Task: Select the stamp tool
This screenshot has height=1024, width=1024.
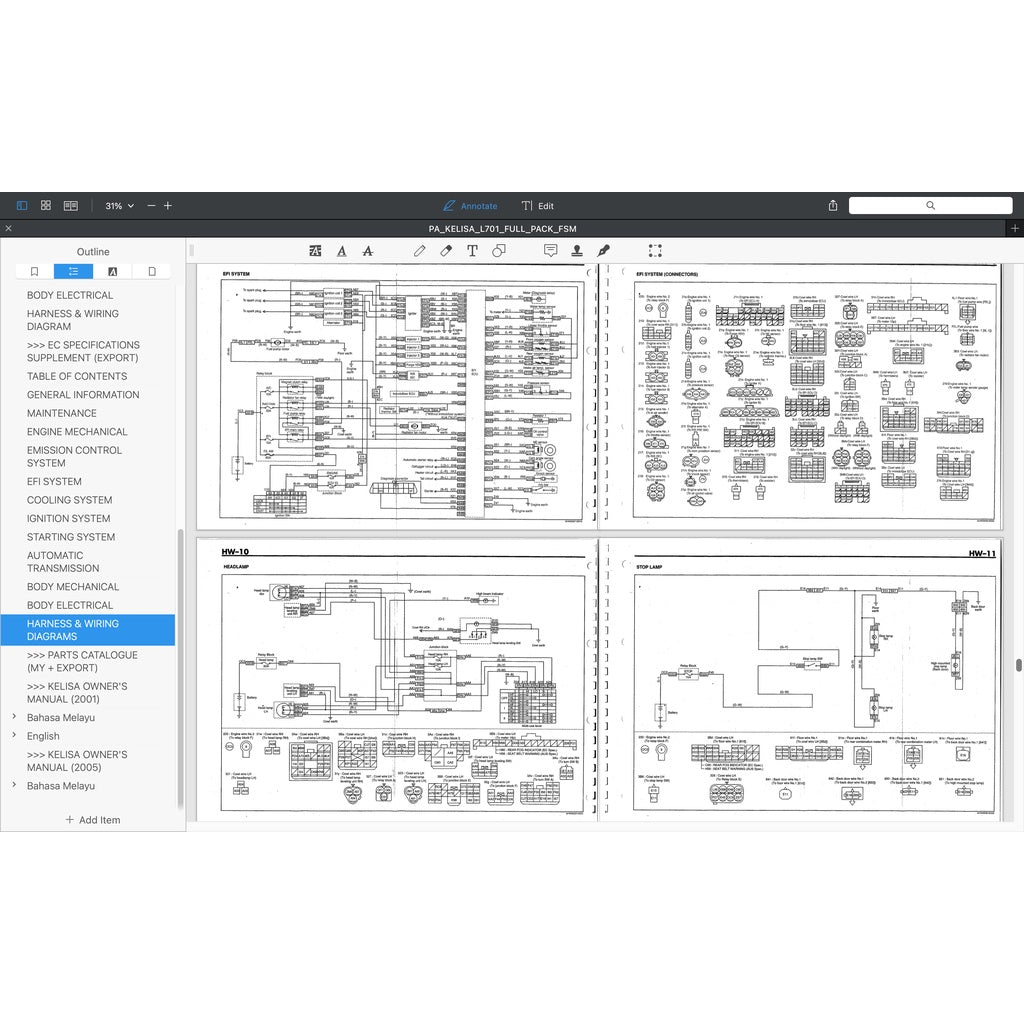Action: coord(577,251)
